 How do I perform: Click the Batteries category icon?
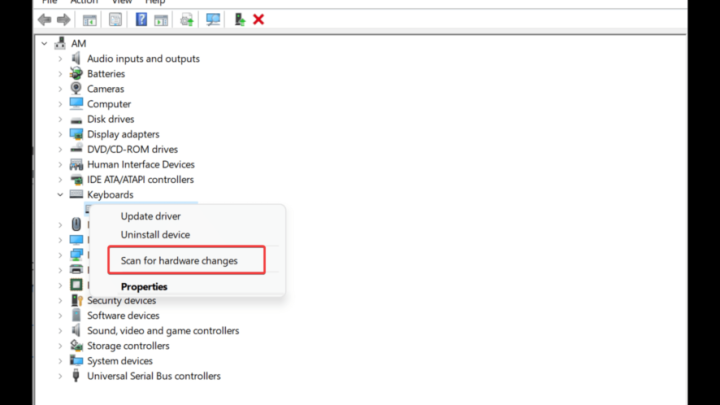76,73
